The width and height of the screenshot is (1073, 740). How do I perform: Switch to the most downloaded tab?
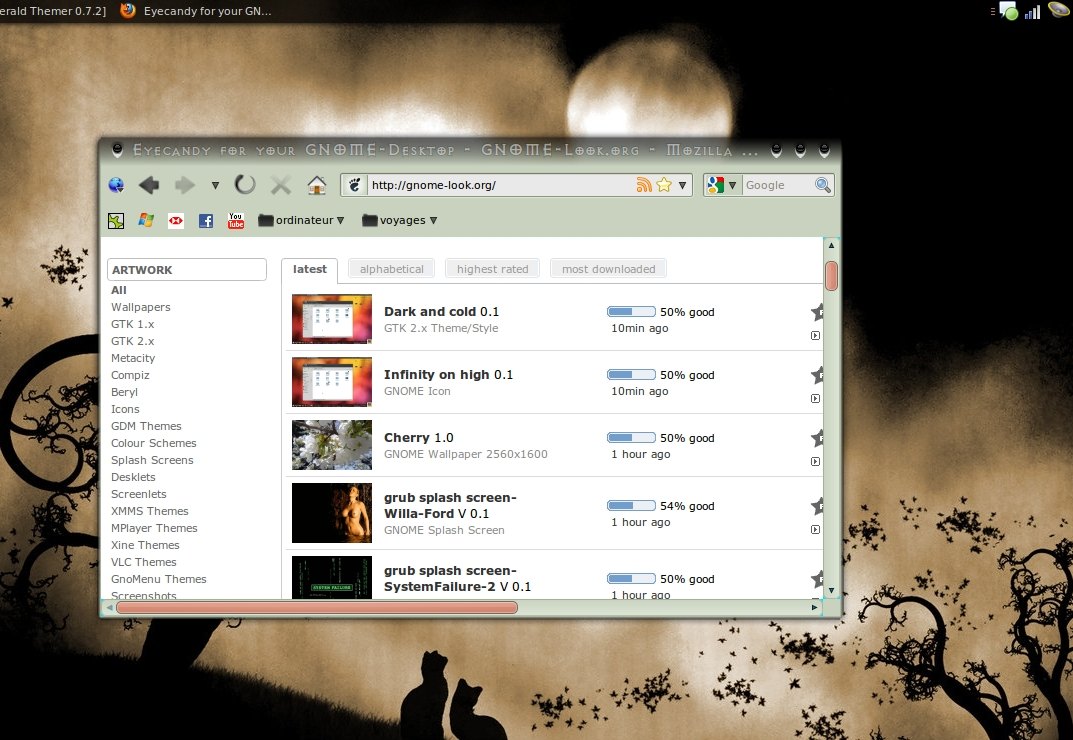(x=608, y=269)
